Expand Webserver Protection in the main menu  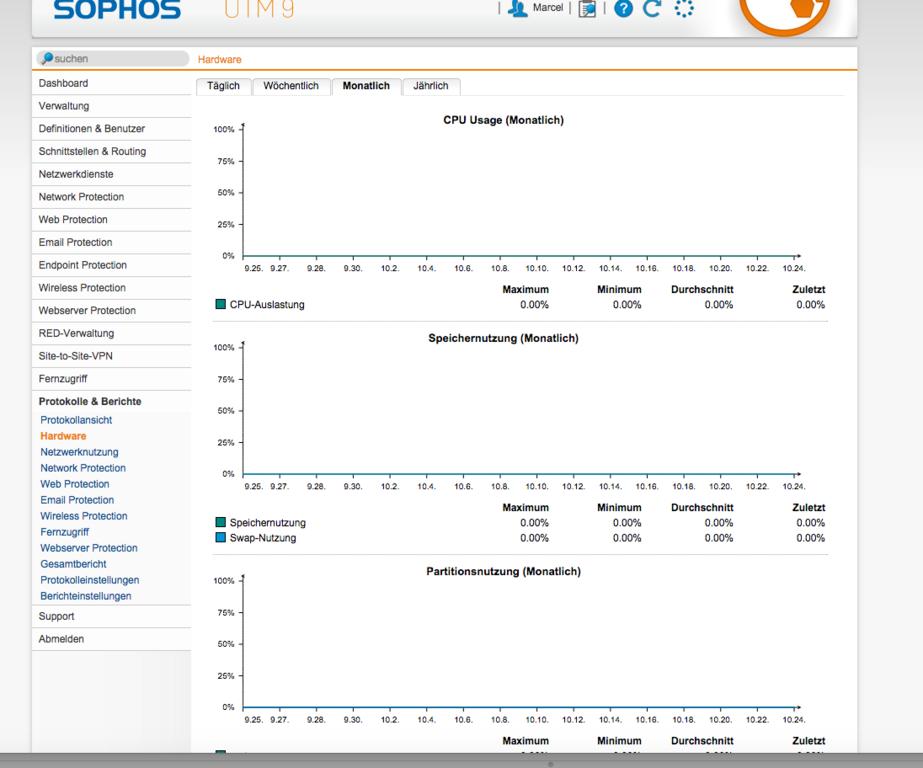pos(112,311)
